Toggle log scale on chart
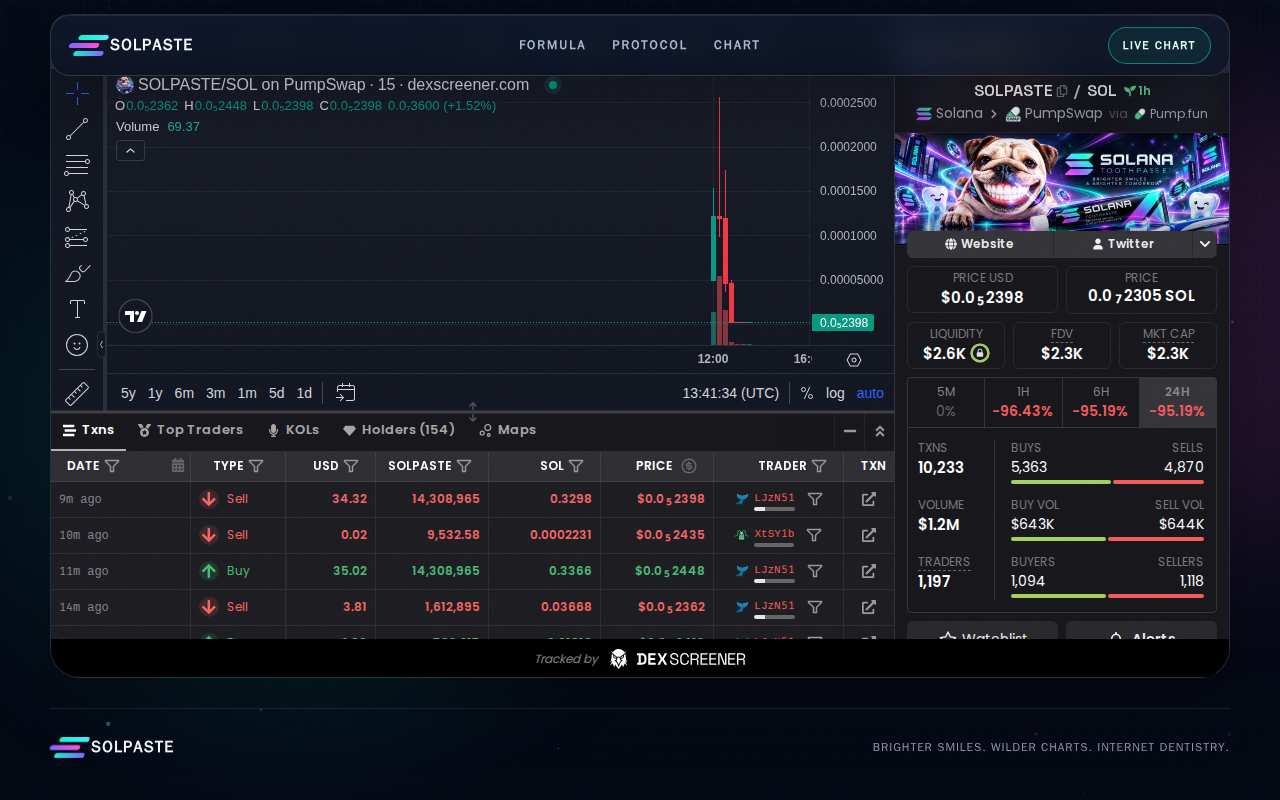1280x800 pixels. click(835, 393)
